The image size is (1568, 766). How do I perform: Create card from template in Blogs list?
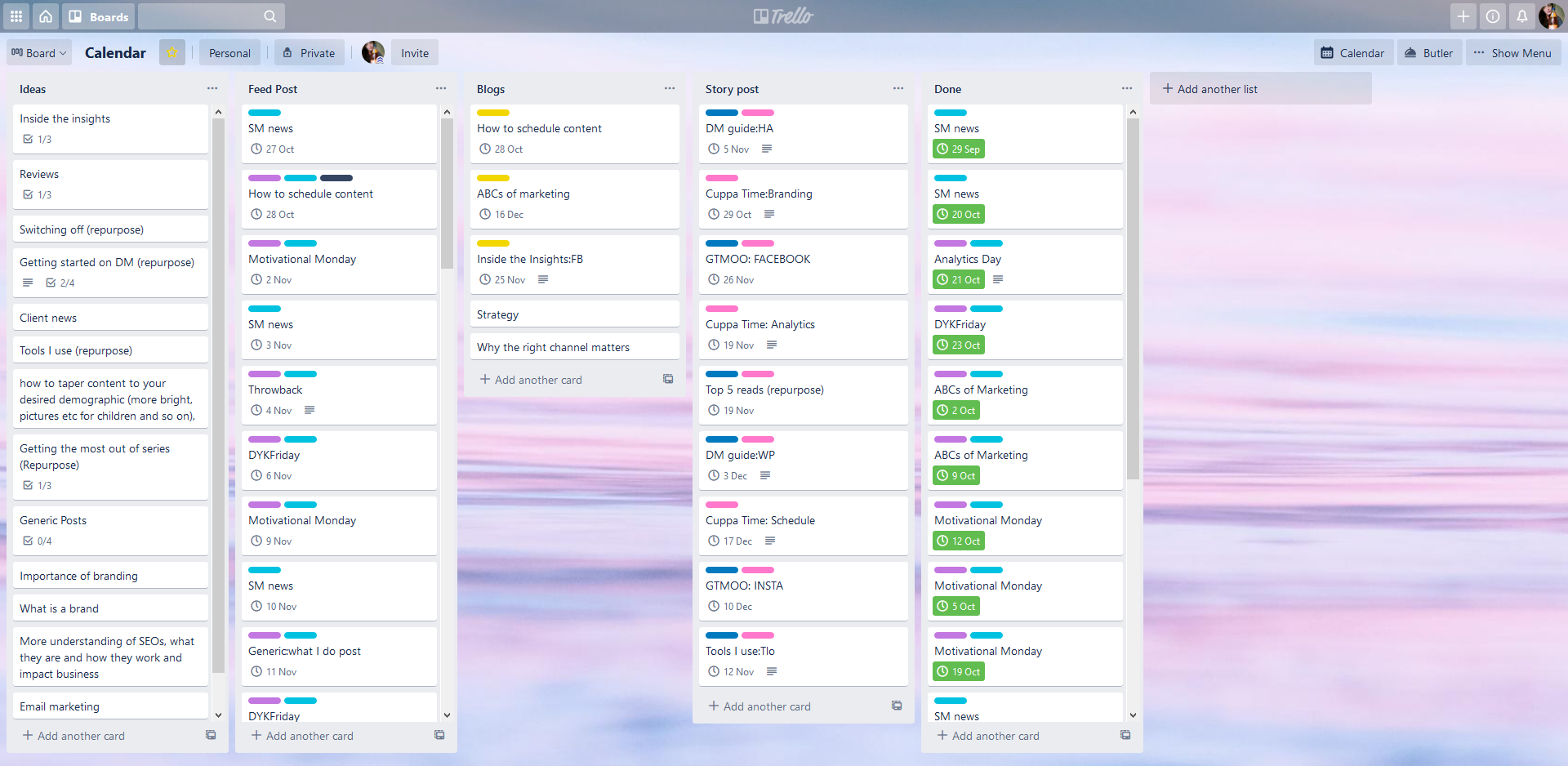pyautogui.click(x=668, y=379)
